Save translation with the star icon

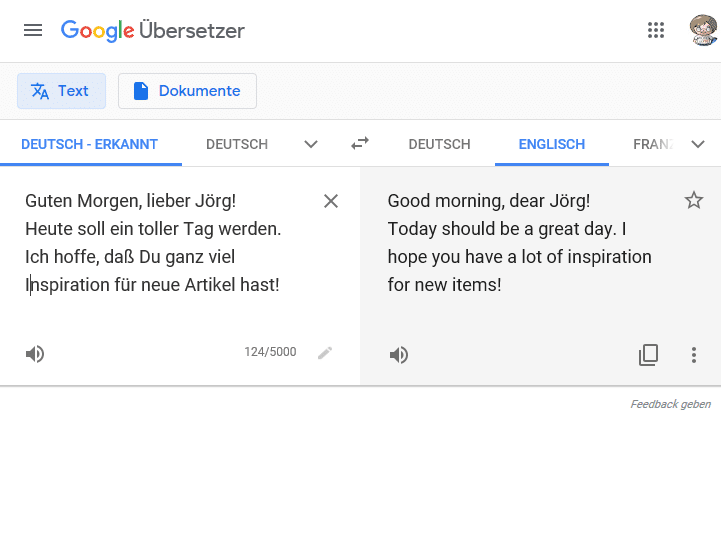[693, 200]
